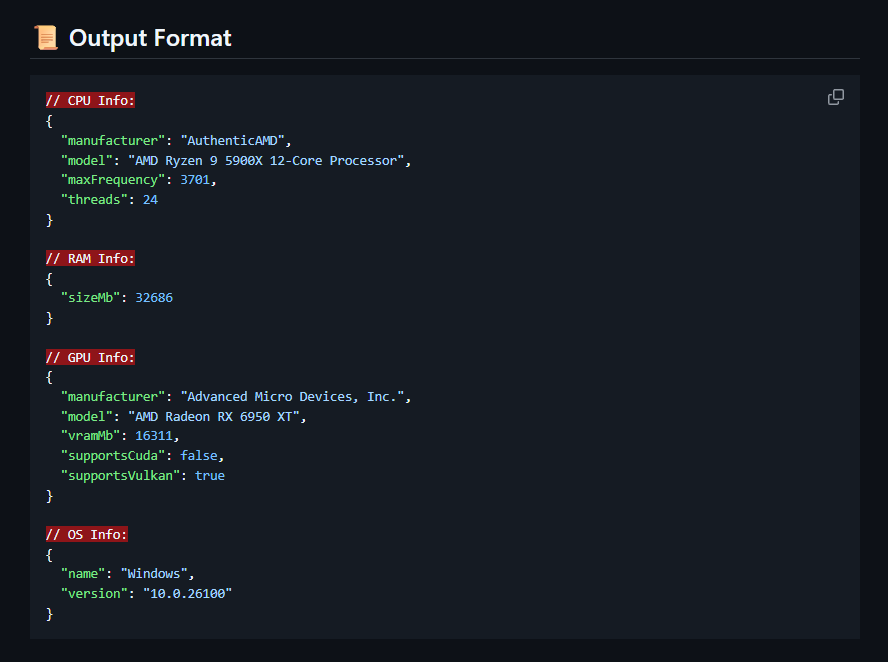Click the "maxFrequency" key
Screen dimensions: 888x662
113,180
